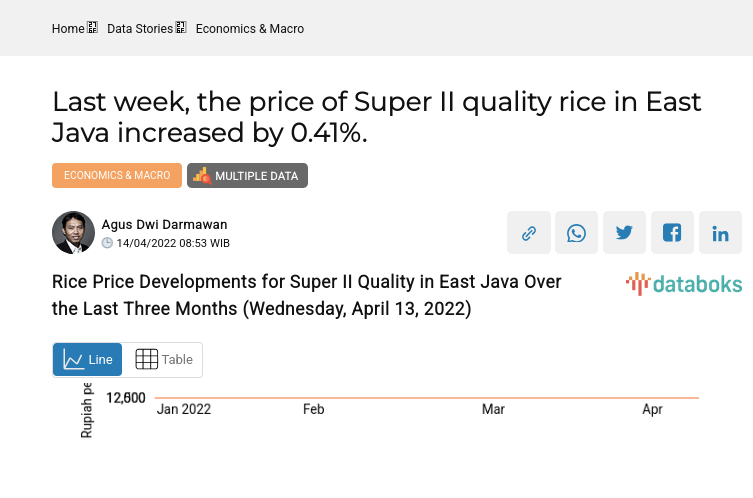Click the Multiple Data chart icon
This screenshot has width=753, height=498.
(x=202, y=176)
